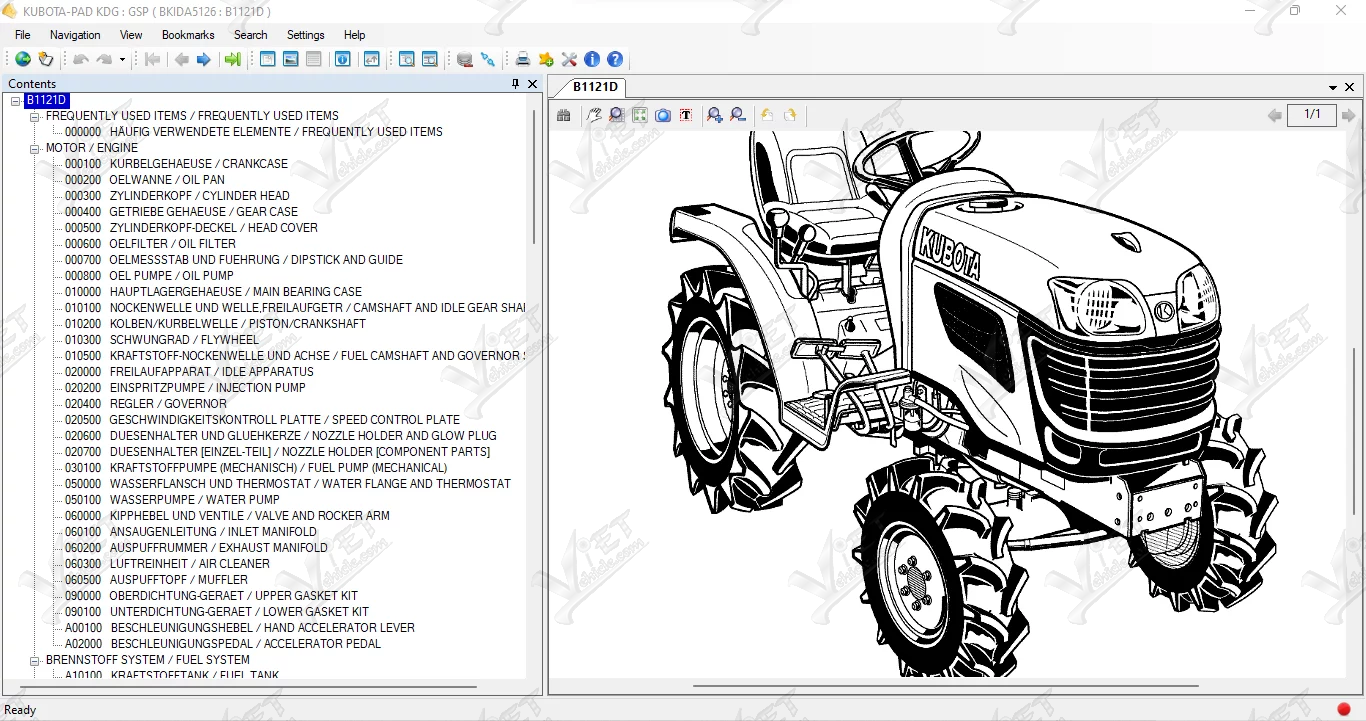The image size is (1366, 721).
Task: Collapse the BRENNSTOFF SYSTEM / FUEL SYSTEM node
Action: (35, 660)
